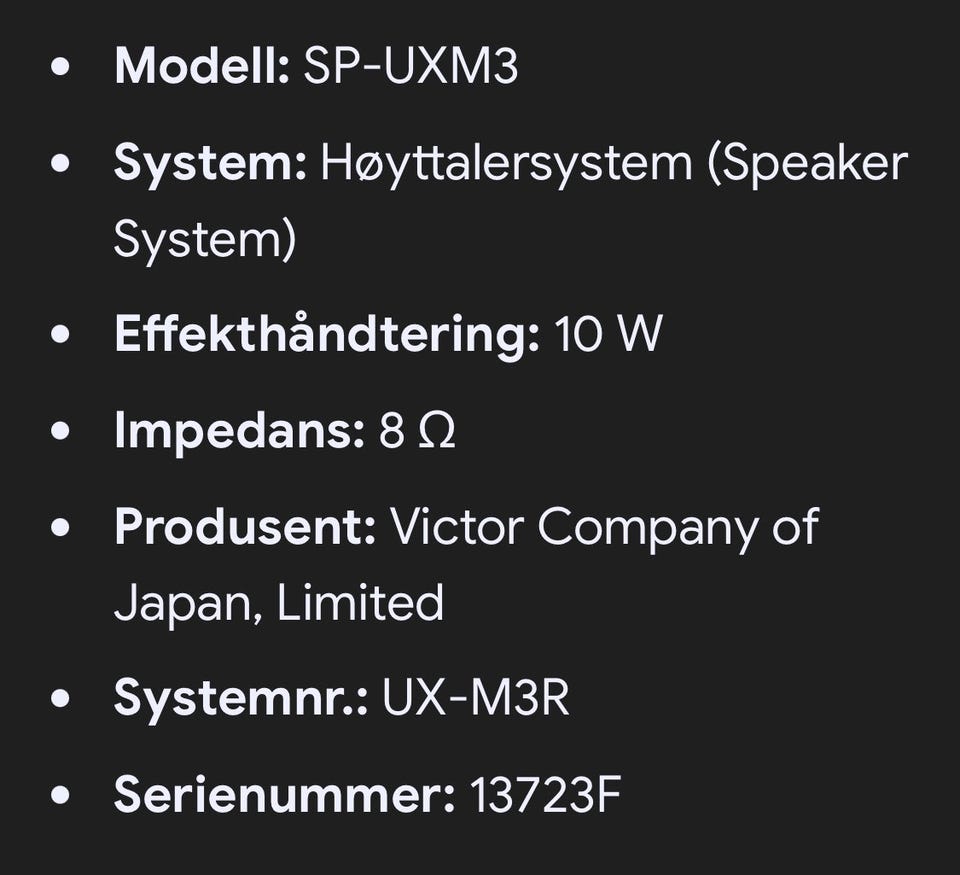Screen dimensions: 960x875
Task: Click the bullet beside Impedans
Action: (x=60, y=431)
